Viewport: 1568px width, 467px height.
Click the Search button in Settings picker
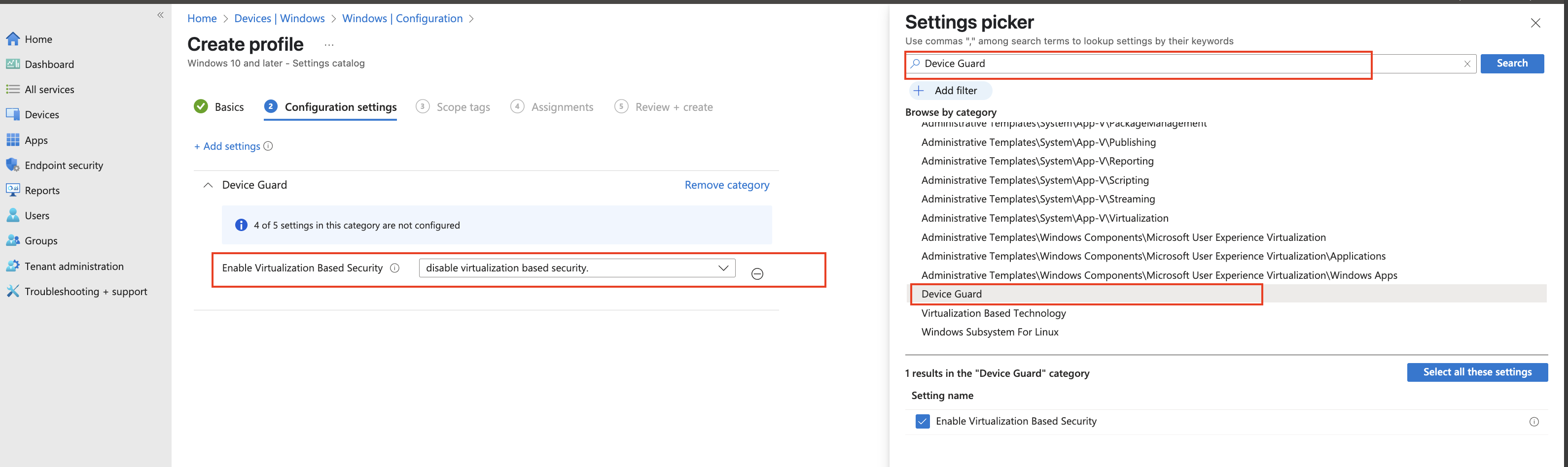1511,63
